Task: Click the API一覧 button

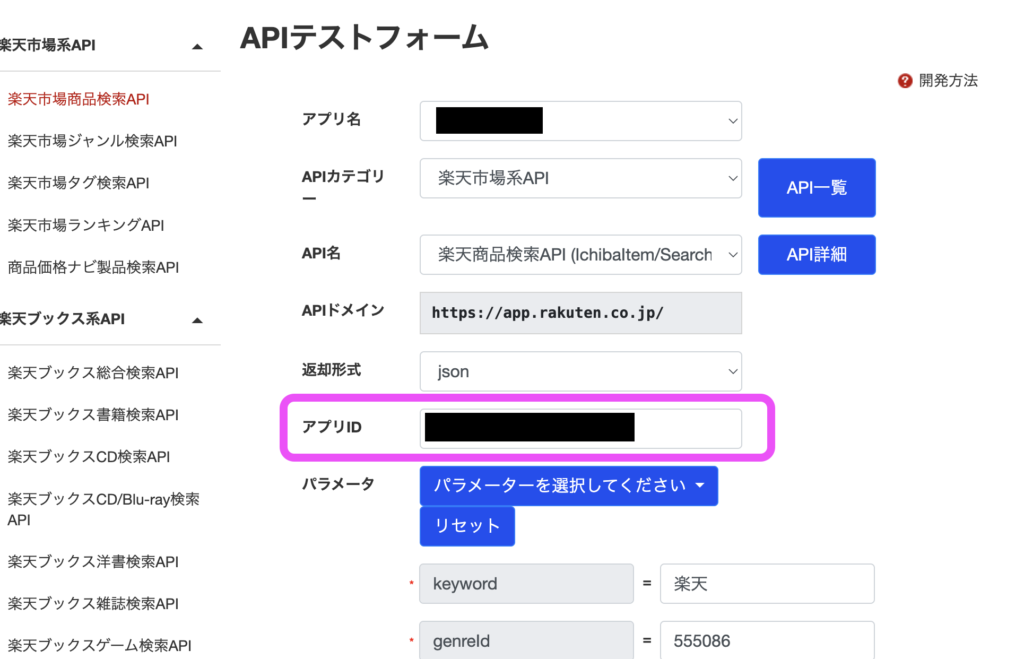Action: 816,187
